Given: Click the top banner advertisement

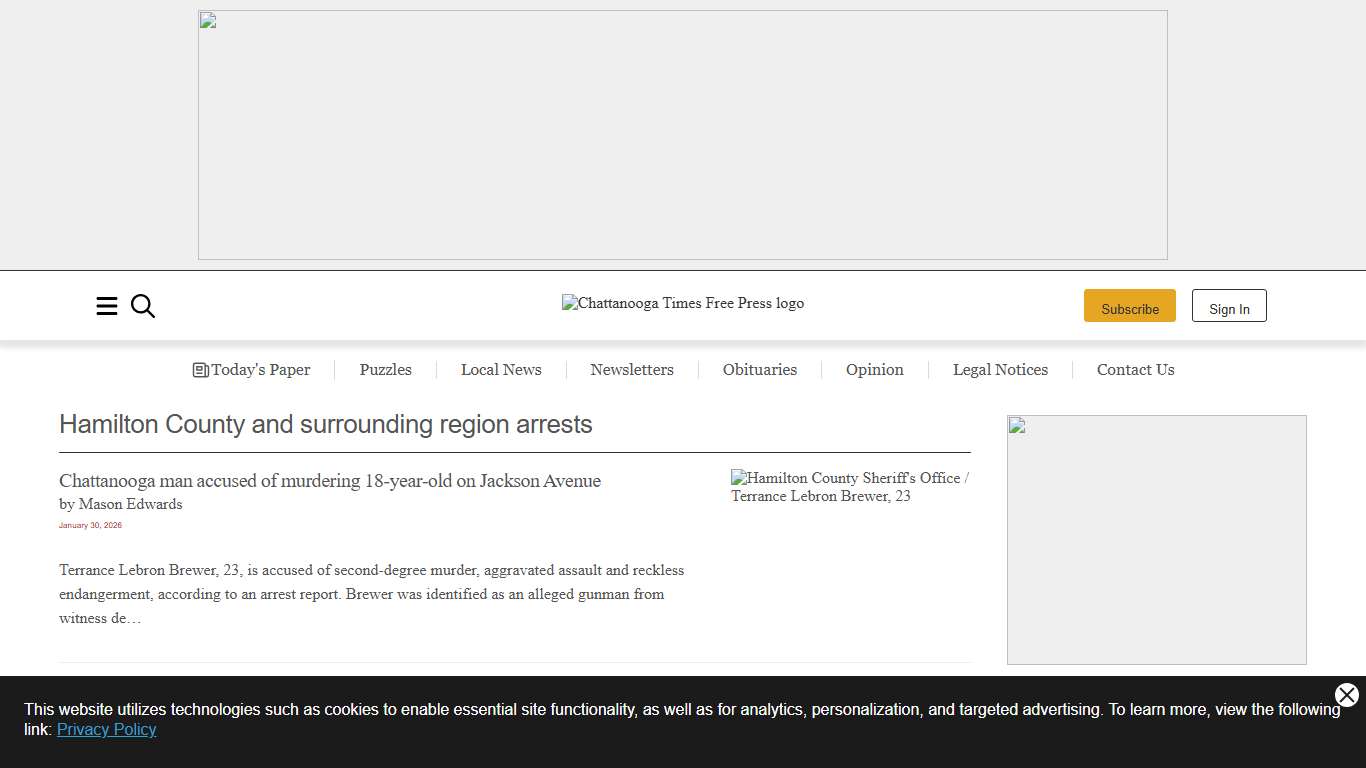Looking at the screenshot, I should point(682,135).
